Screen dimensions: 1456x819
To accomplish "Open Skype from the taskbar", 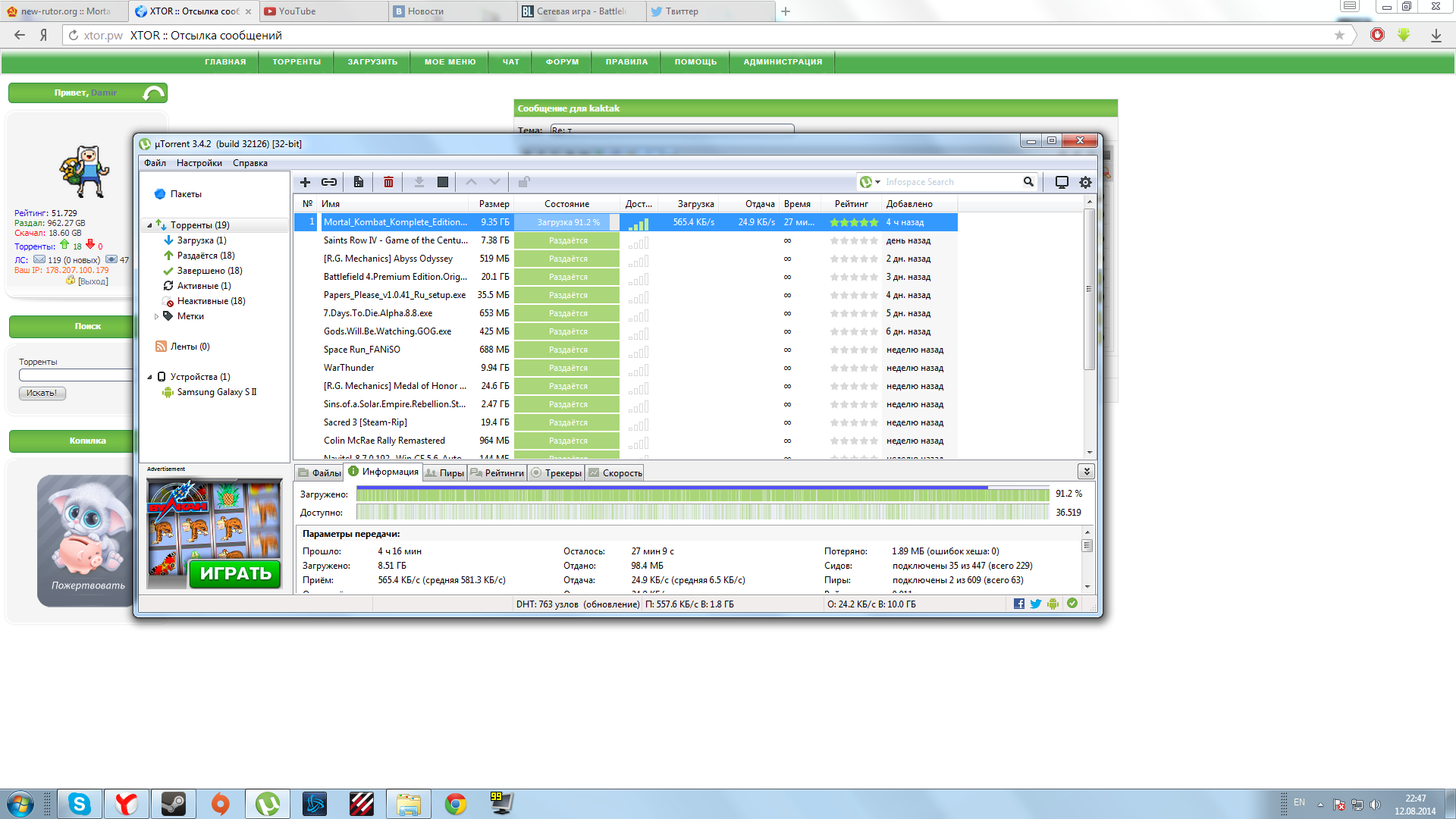I will tap(80, 804).
